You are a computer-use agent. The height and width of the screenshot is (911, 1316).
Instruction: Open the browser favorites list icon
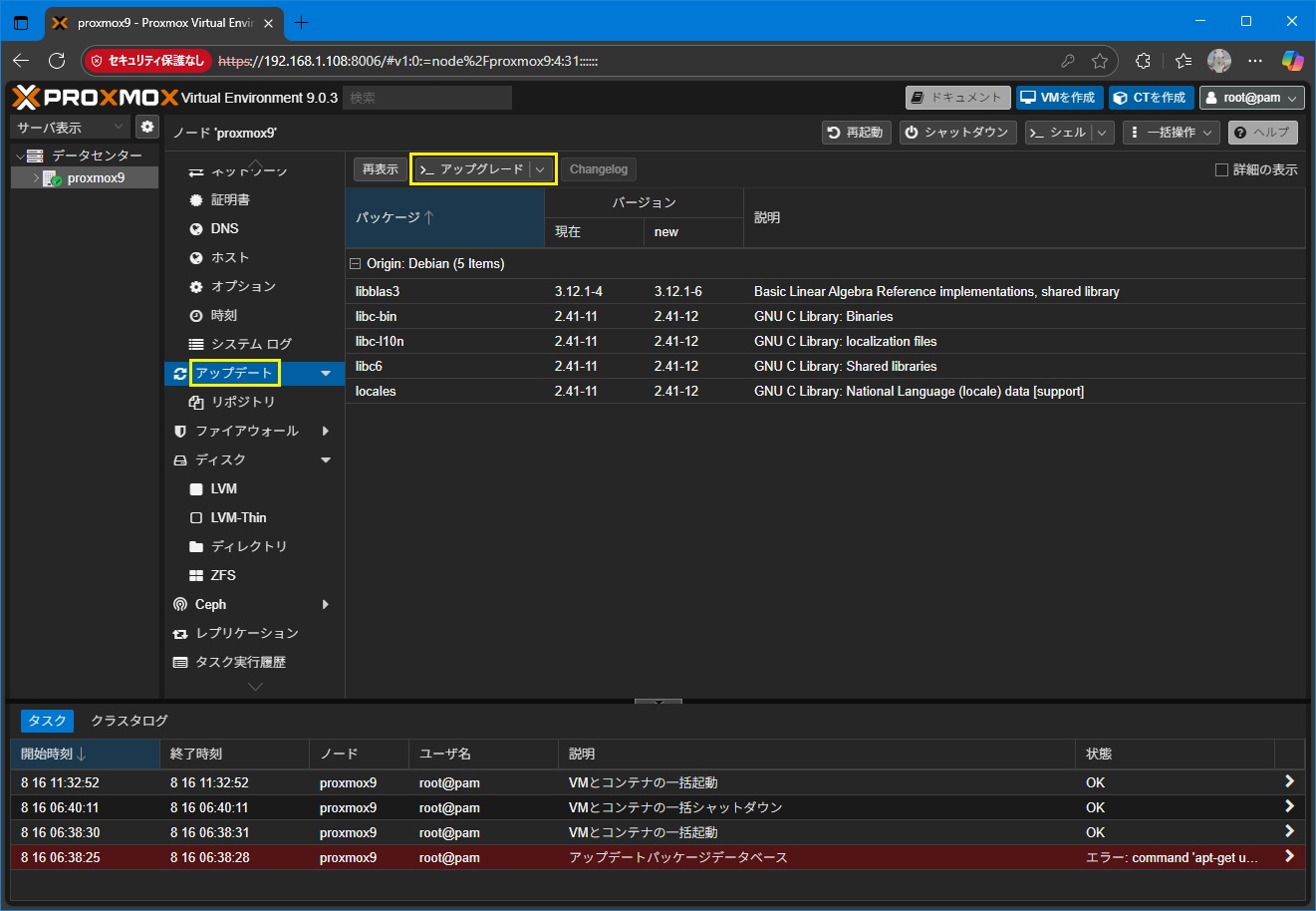pyautogui.click(x=1184, y=61)
